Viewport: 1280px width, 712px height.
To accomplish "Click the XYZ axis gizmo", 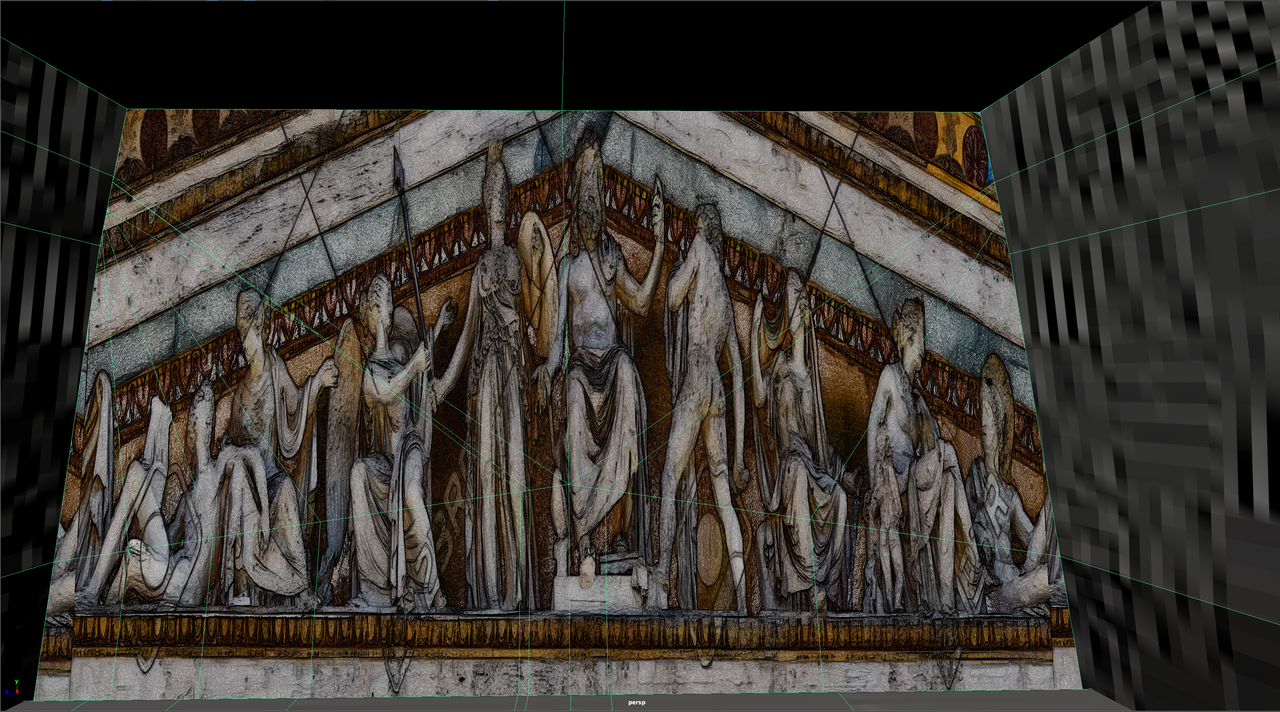I will coord(14,688).
